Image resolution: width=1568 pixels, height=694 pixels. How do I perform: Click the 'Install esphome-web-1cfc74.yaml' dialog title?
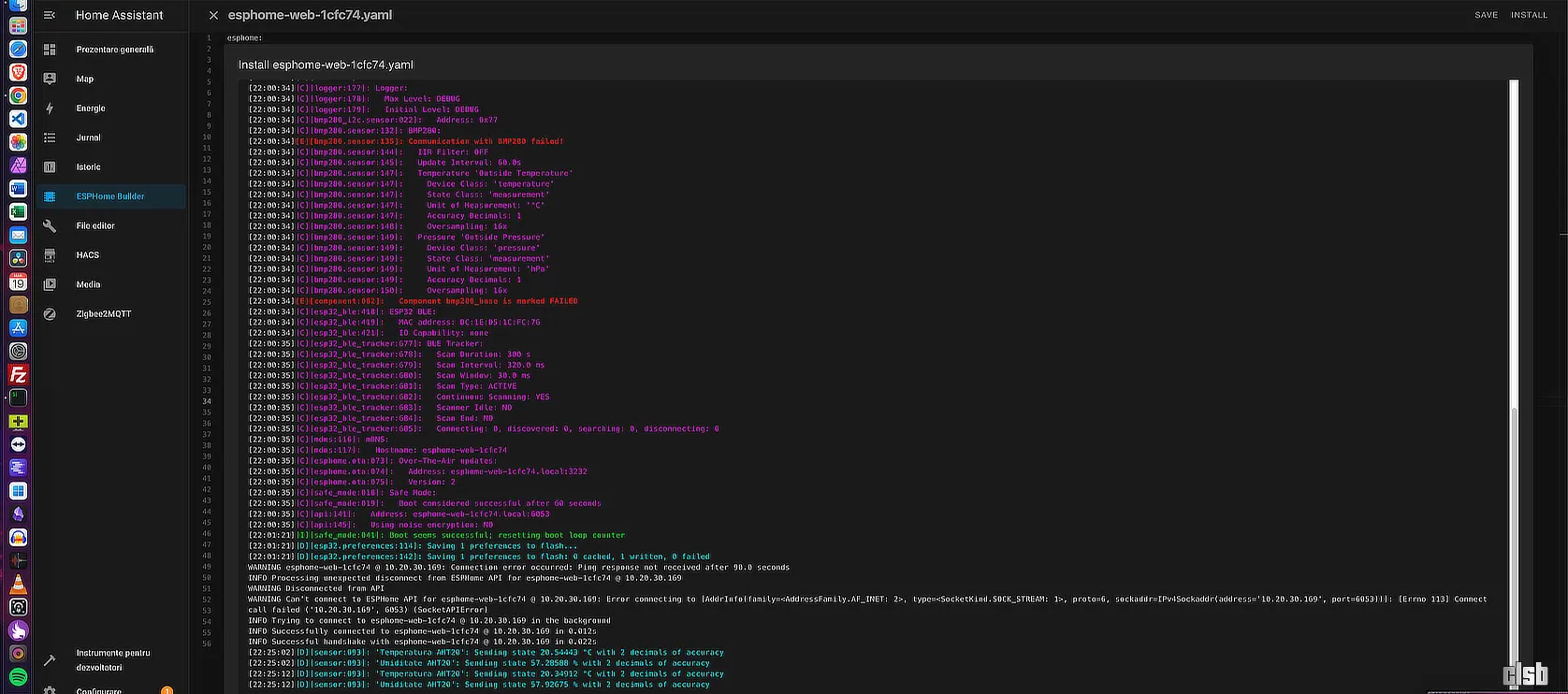pos(326,65)
